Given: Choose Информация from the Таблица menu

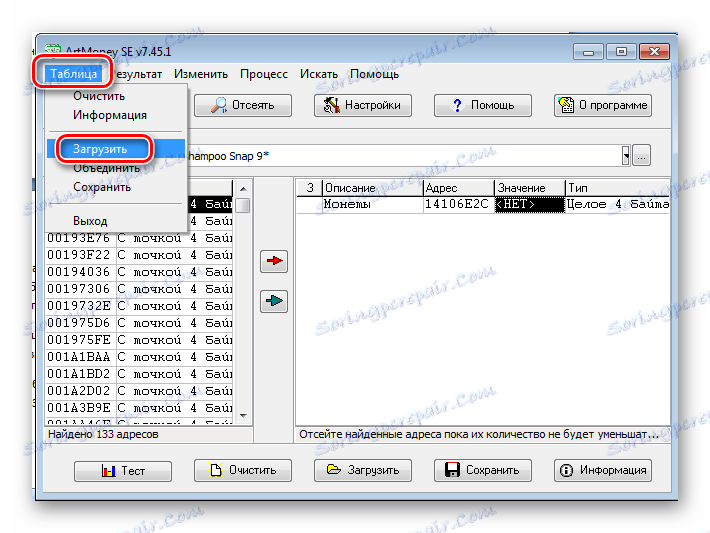Looking at the screenshot, I should 116,115.
